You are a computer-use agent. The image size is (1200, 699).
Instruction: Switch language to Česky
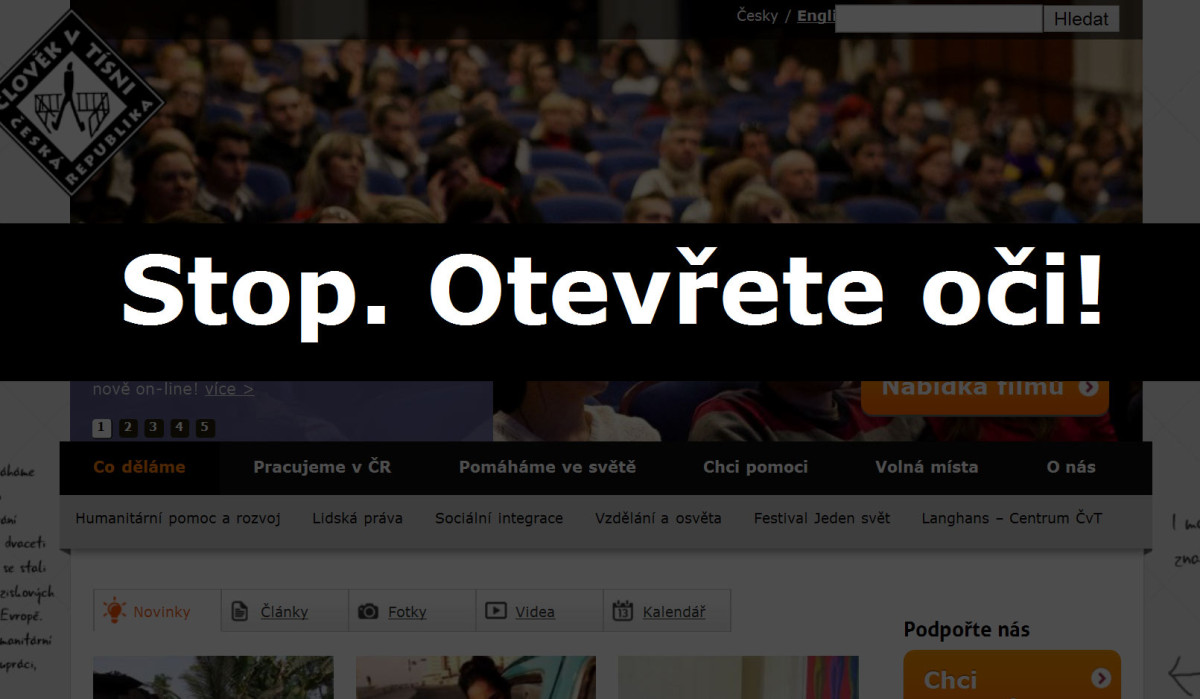click(x=756, y=16)
